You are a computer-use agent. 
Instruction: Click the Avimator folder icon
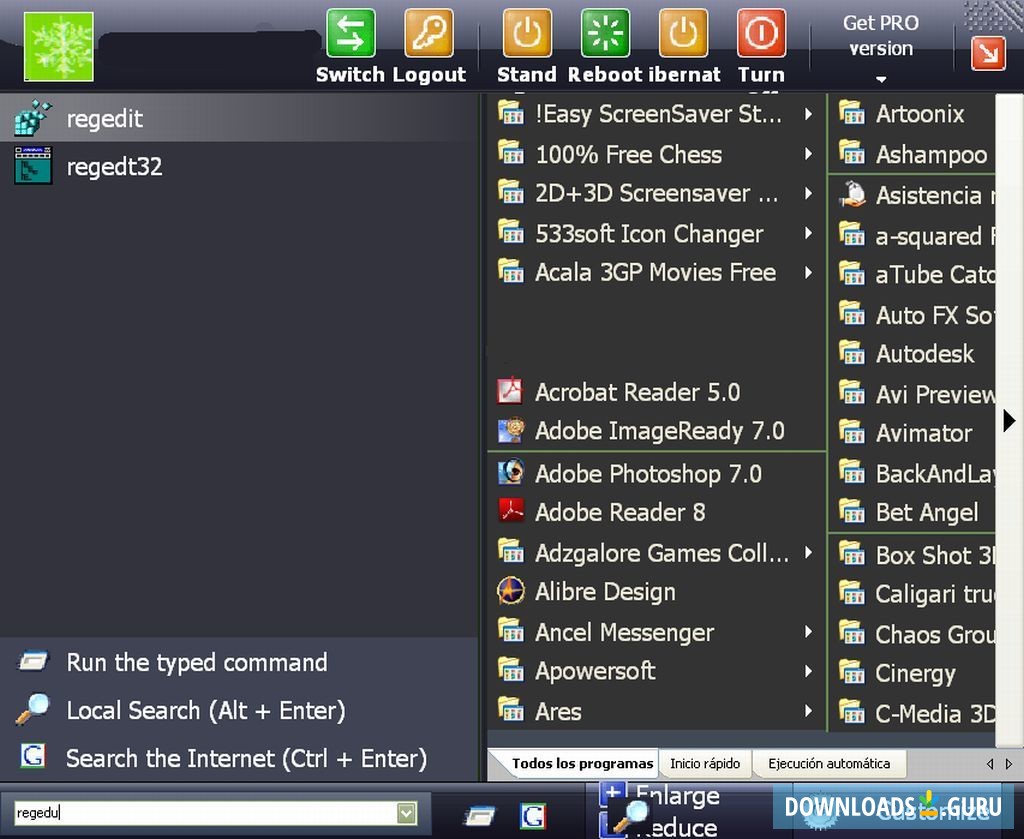tap(852, 432)
